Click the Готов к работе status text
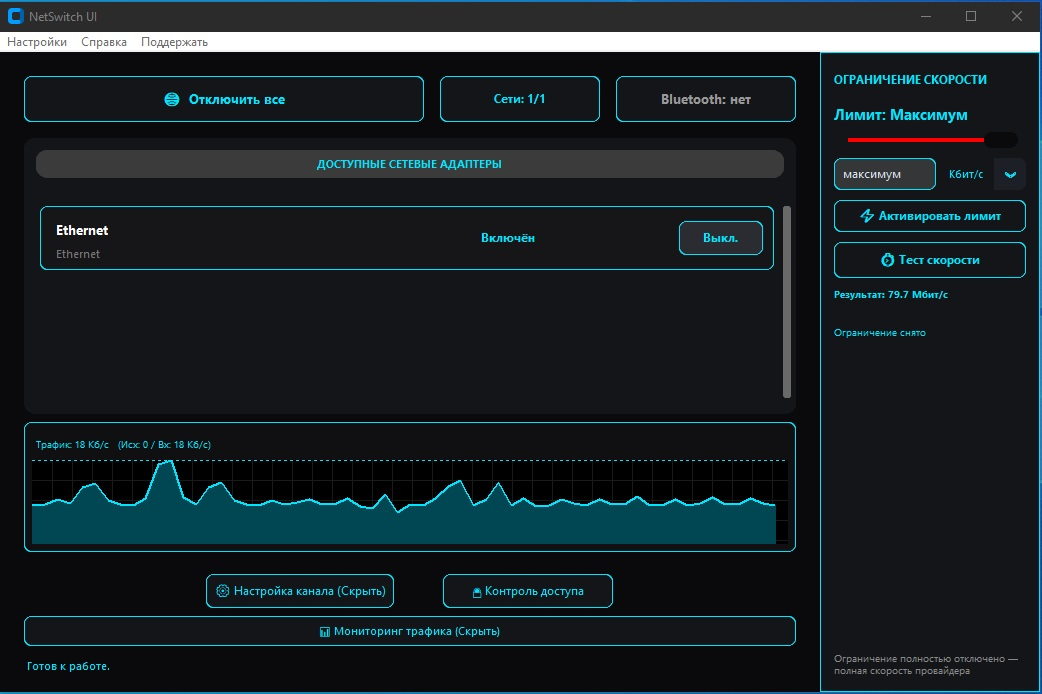The image size is (1042, 694). (x=68, y=666)
